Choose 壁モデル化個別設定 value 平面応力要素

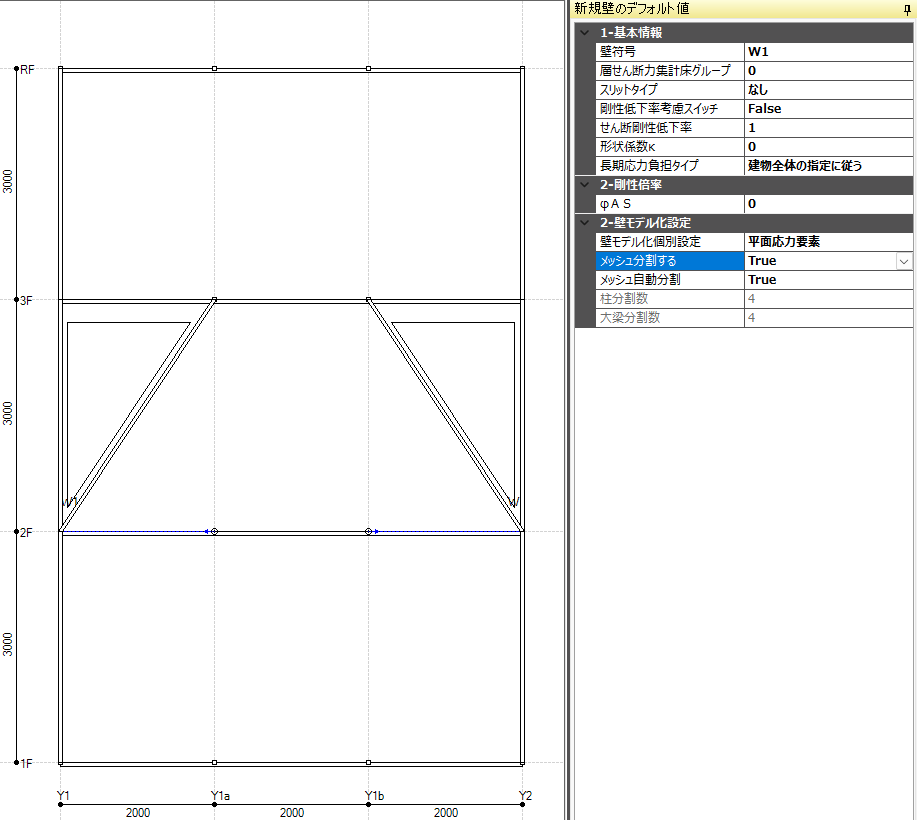[828, 242]
